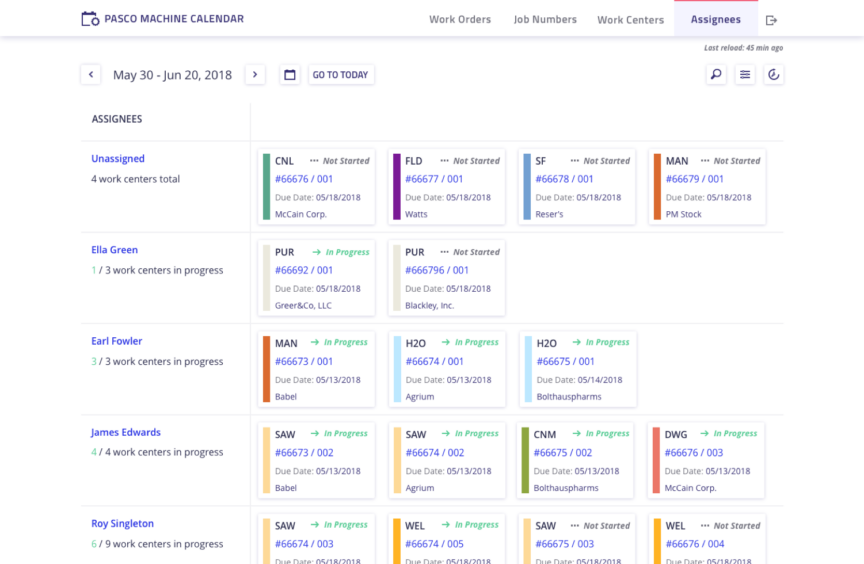Screen dimensions: 864x564
Task: Click purple color bar on FLD card
Action: point(397,187)
